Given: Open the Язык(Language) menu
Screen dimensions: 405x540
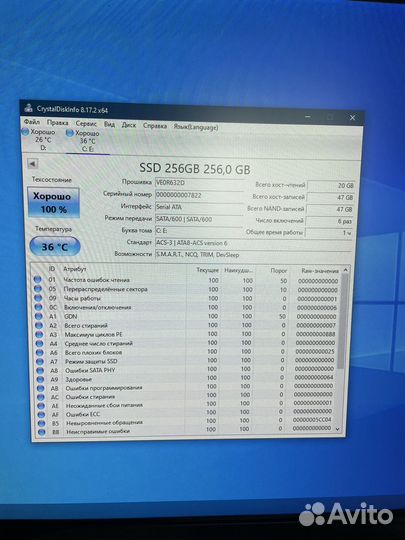Looking at the screenshot, I should [x=196, y=127].
